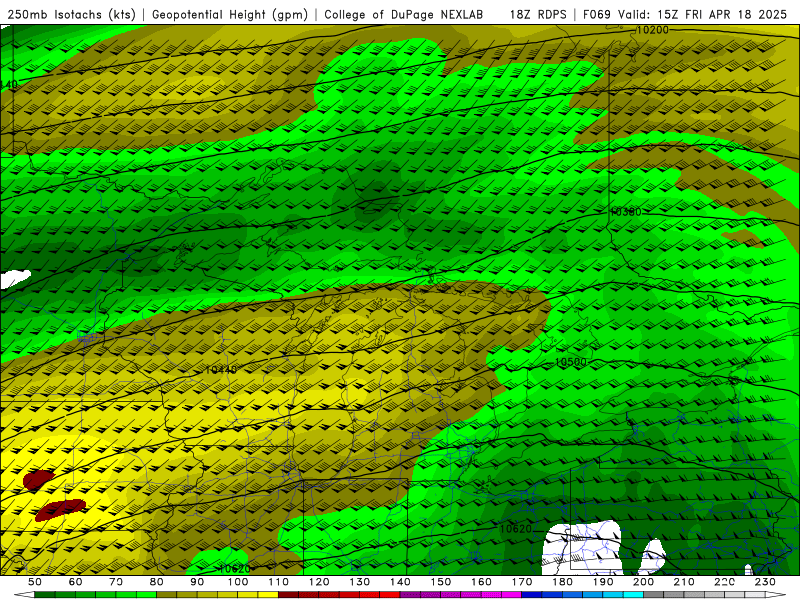
Task: Click the color bar label '180'
Action: (562, 582)
